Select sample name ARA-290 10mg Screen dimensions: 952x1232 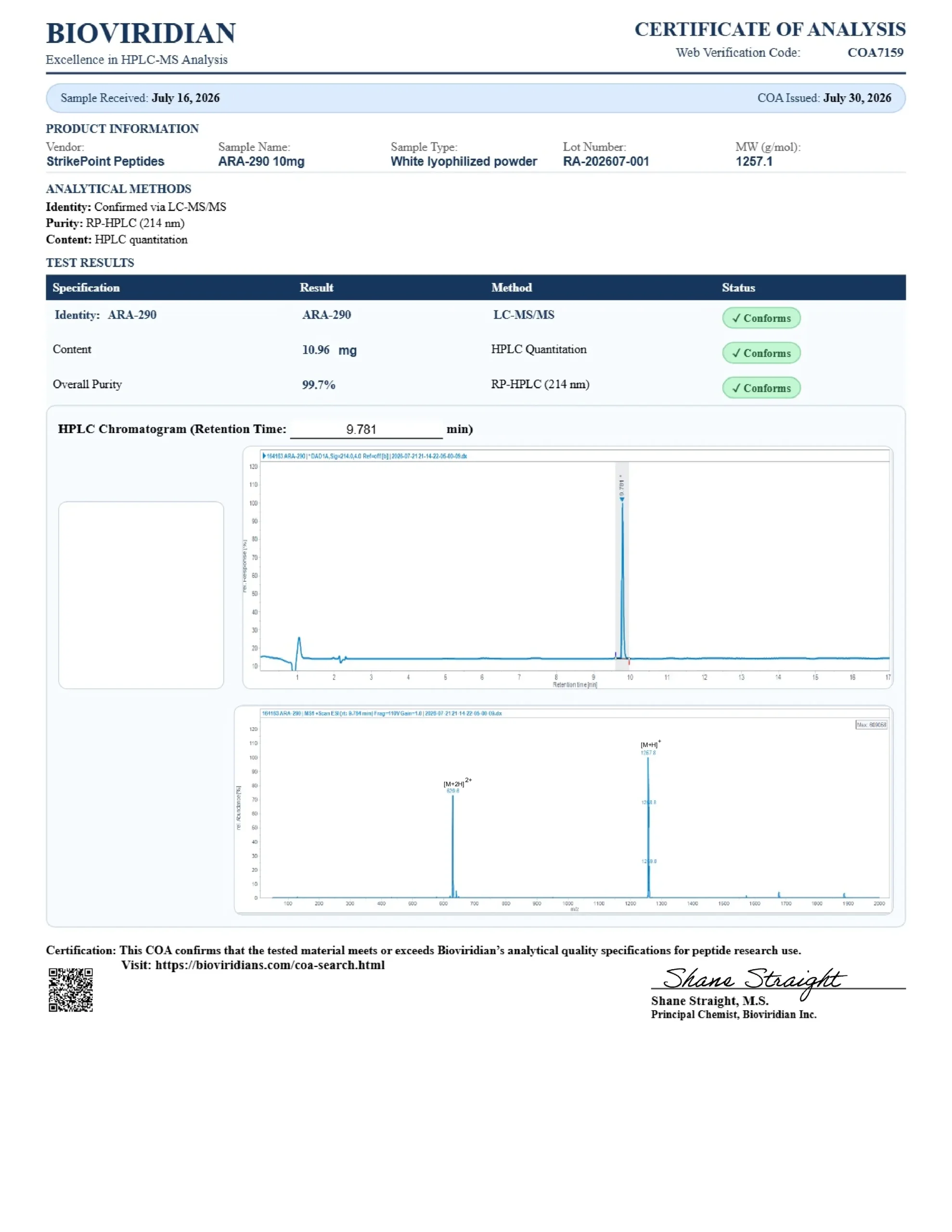click(261, 161)
